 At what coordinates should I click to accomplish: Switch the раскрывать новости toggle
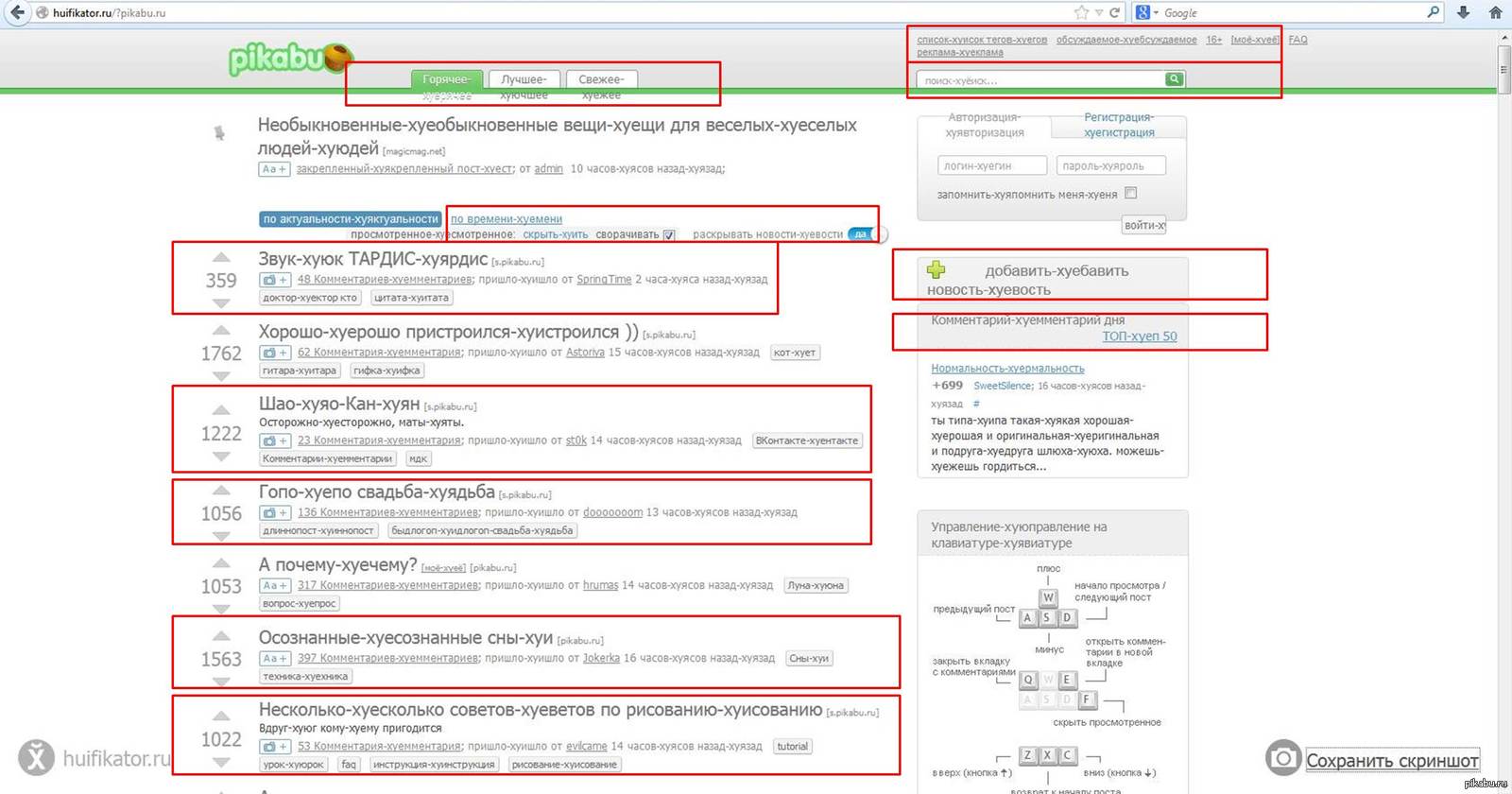click(x=868, y=234)
